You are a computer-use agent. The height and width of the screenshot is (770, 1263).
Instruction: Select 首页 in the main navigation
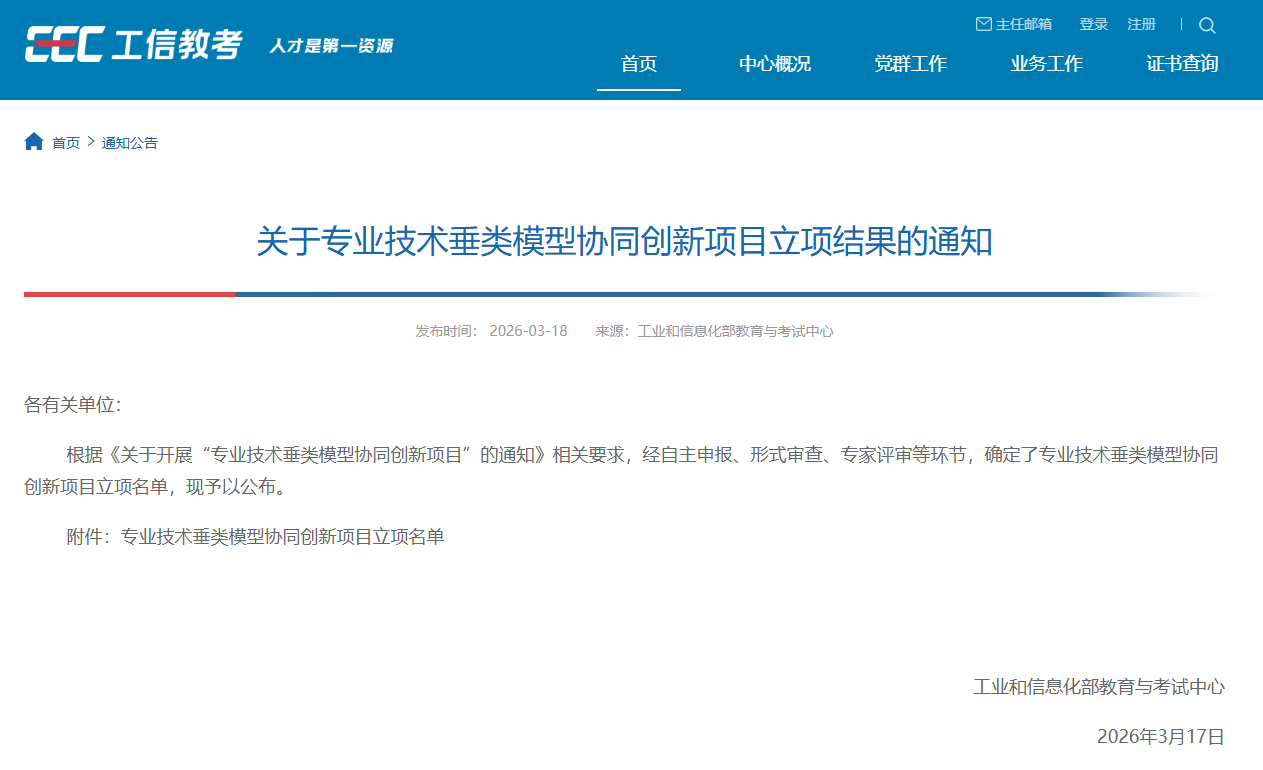click(x=639, y=64)
